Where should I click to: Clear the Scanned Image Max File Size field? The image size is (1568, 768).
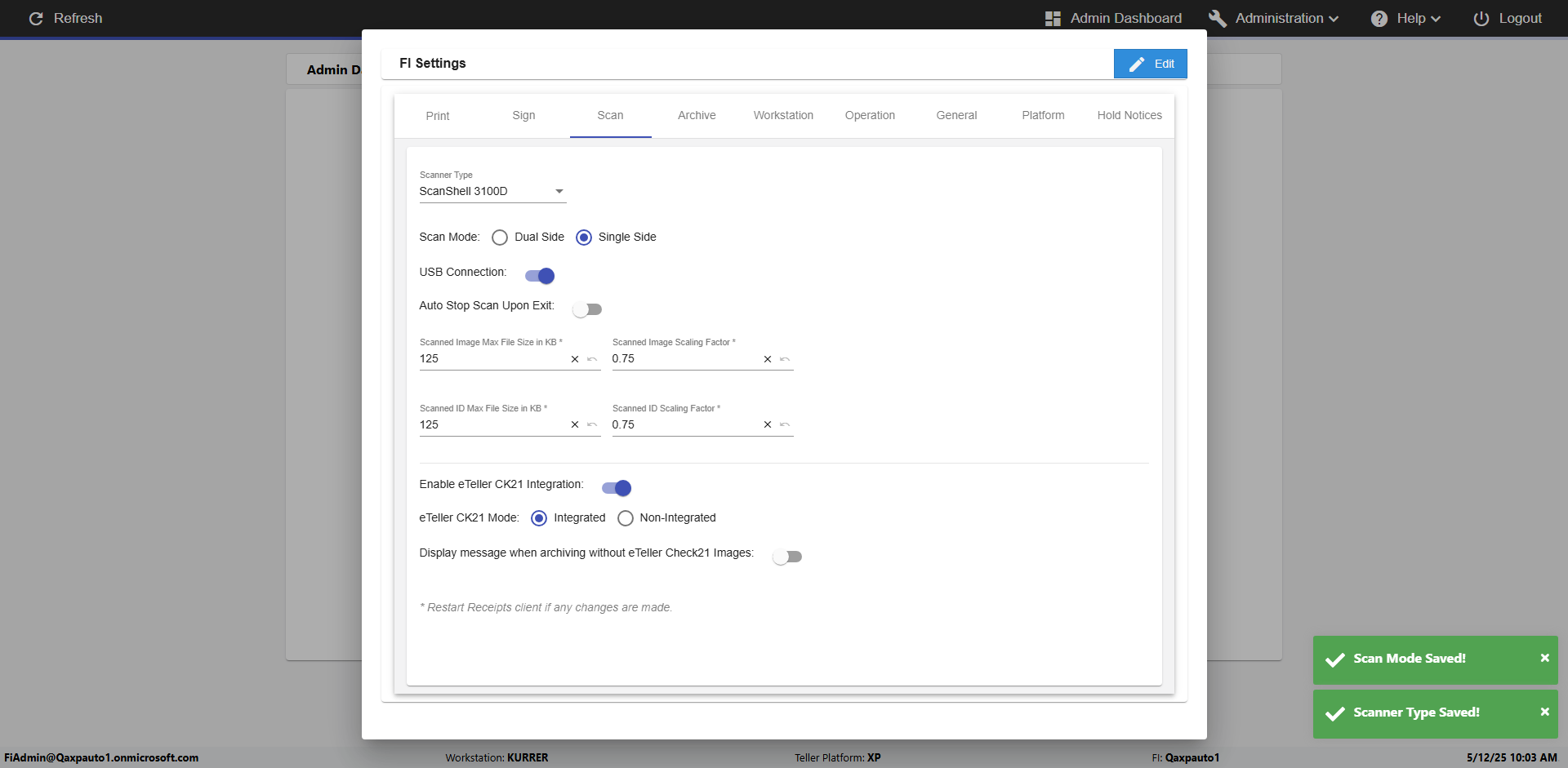[575, 359]
